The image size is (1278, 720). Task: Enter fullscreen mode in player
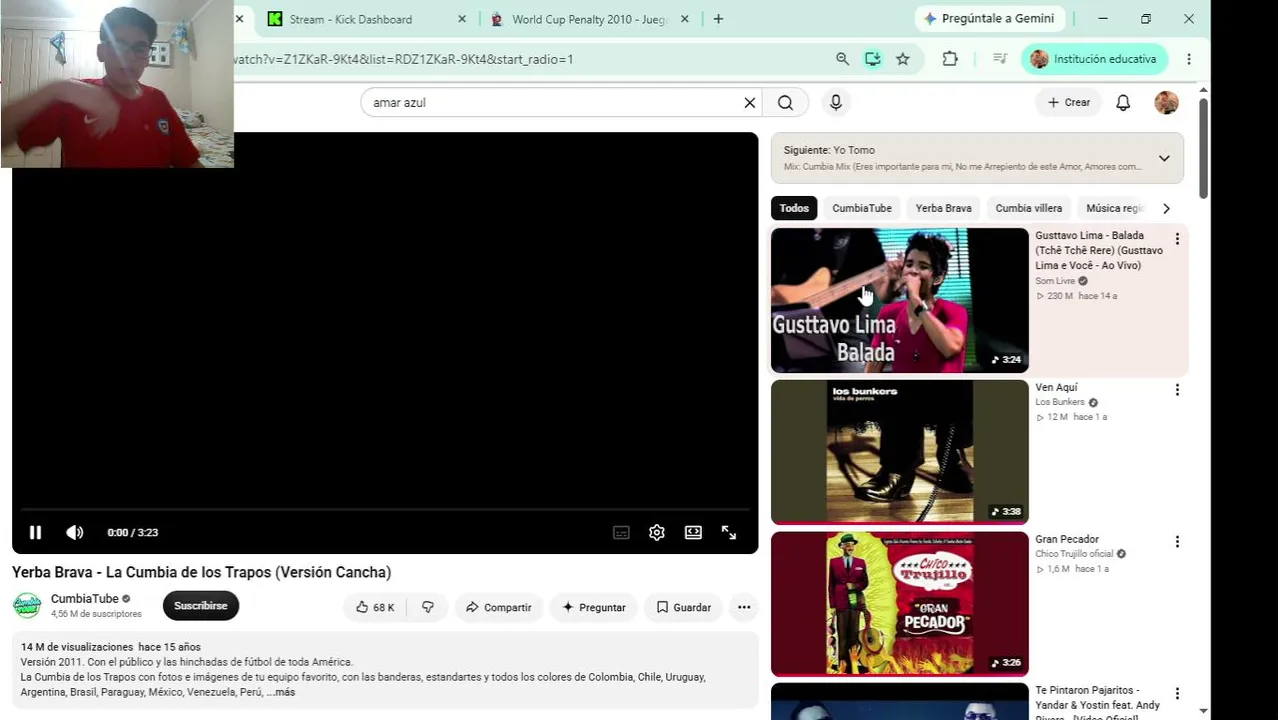pyautogui.click(x=729, y=533)
